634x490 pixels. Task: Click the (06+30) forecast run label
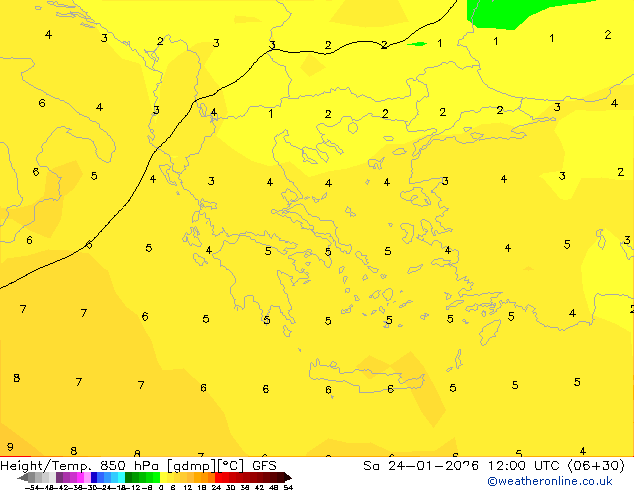tap(596, 466)
